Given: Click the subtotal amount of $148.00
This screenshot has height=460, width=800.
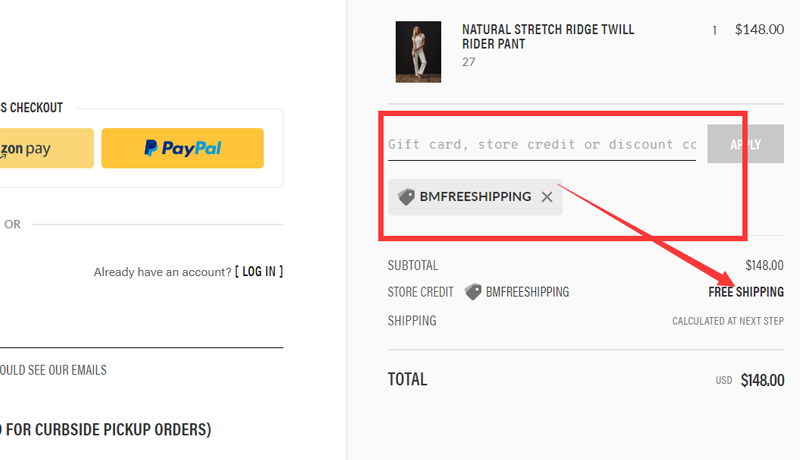Looking at the screenshot, I should click(x=765, y=265).
